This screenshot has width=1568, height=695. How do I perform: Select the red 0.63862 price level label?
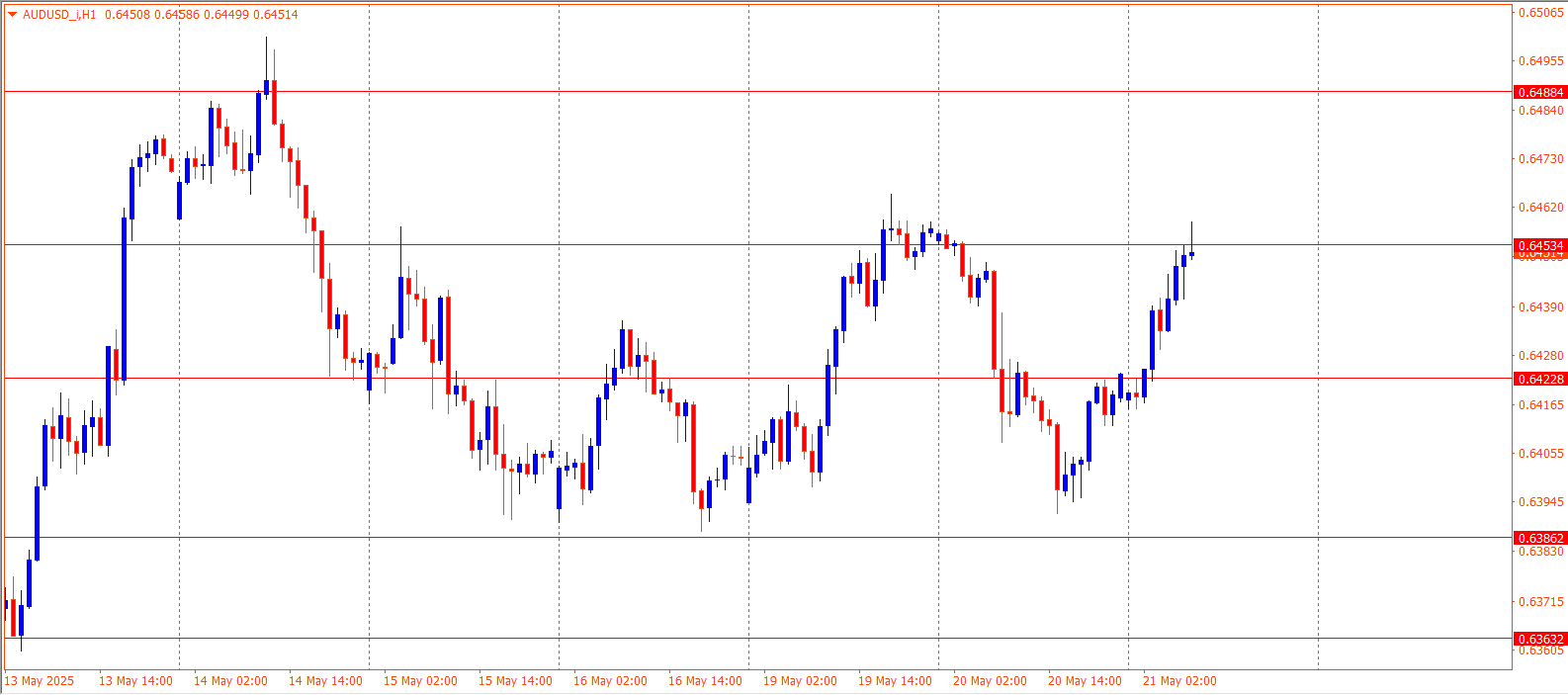pos(1540,538)
